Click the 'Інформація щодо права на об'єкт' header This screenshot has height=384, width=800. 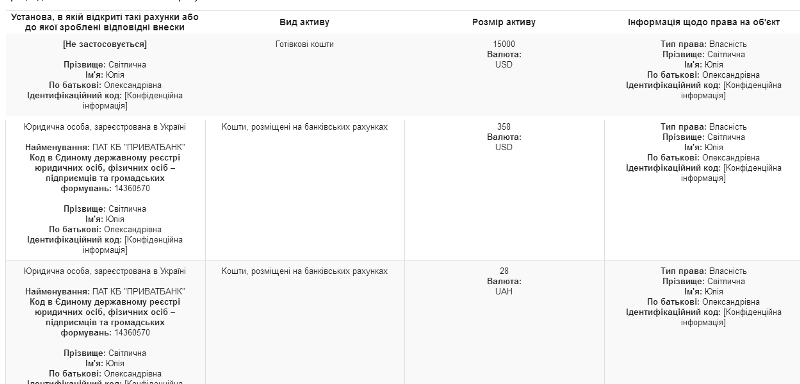[x=703, y=22]
